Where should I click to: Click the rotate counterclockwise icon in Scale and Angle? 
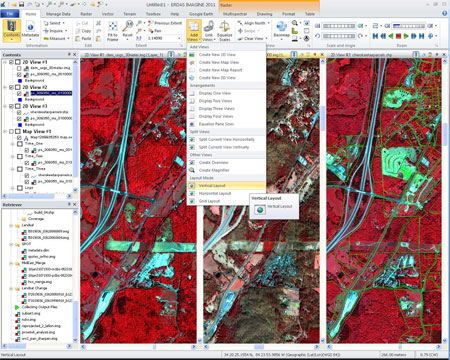point(317,36)
